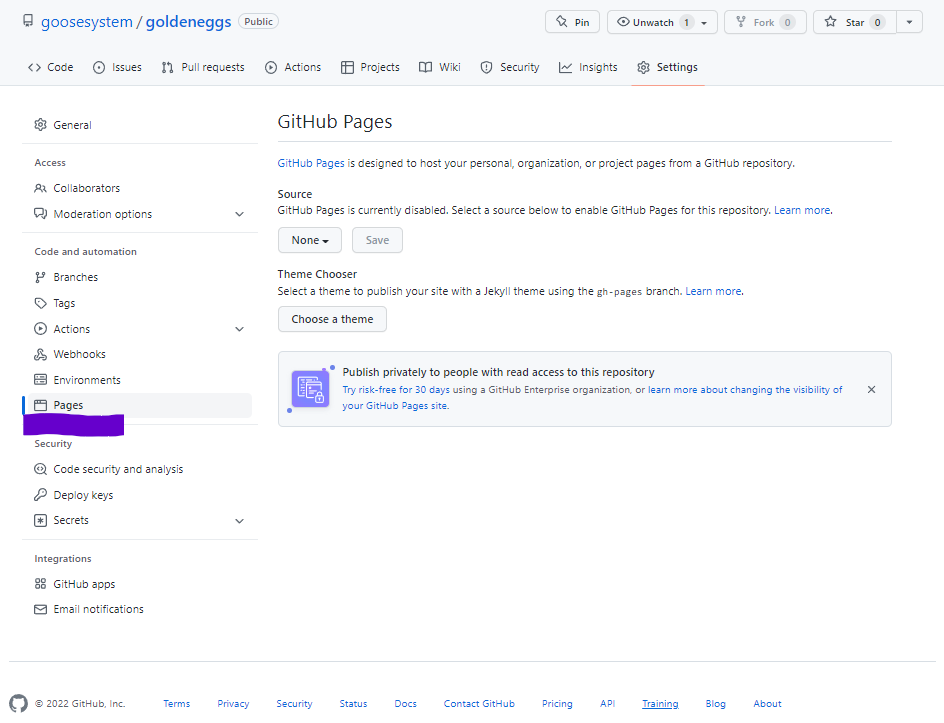Click the Unwatch button
This screenshot has width=944, height=723.
click(654, 22)
